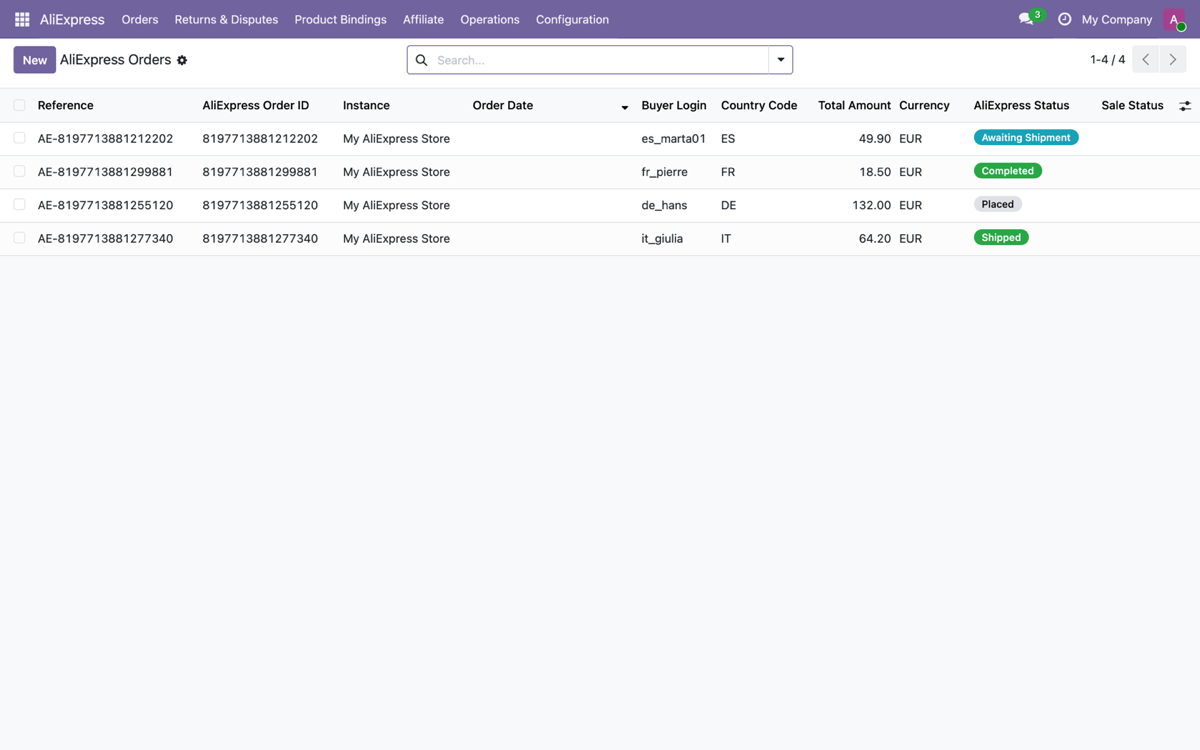Click the Order Date sort arrow
1200x750 pixels.
coord(625,107)
